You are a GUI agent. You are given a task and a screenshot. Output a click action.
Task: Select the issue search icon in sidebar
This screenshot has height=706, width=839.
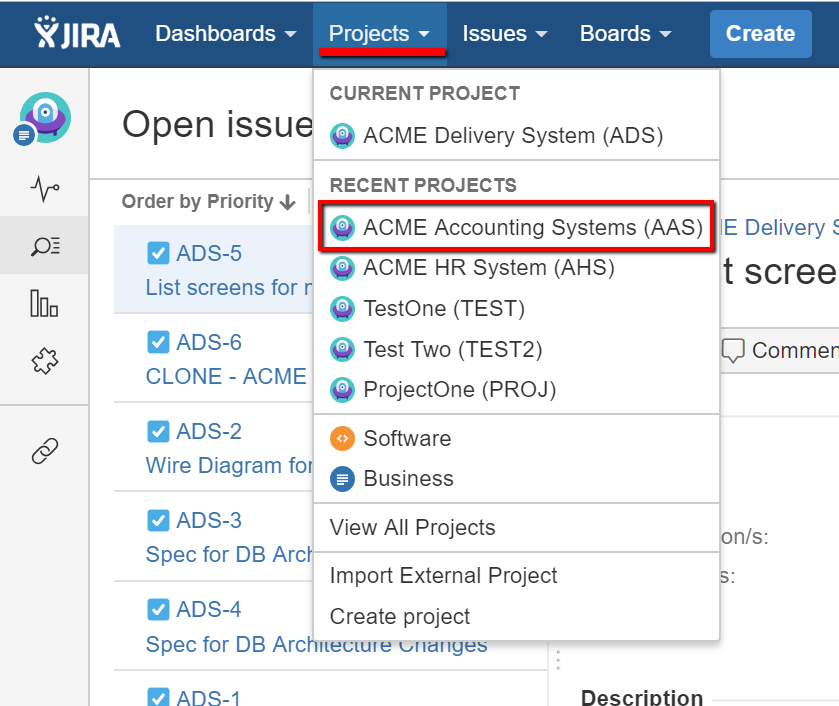(x=45, y=246)
